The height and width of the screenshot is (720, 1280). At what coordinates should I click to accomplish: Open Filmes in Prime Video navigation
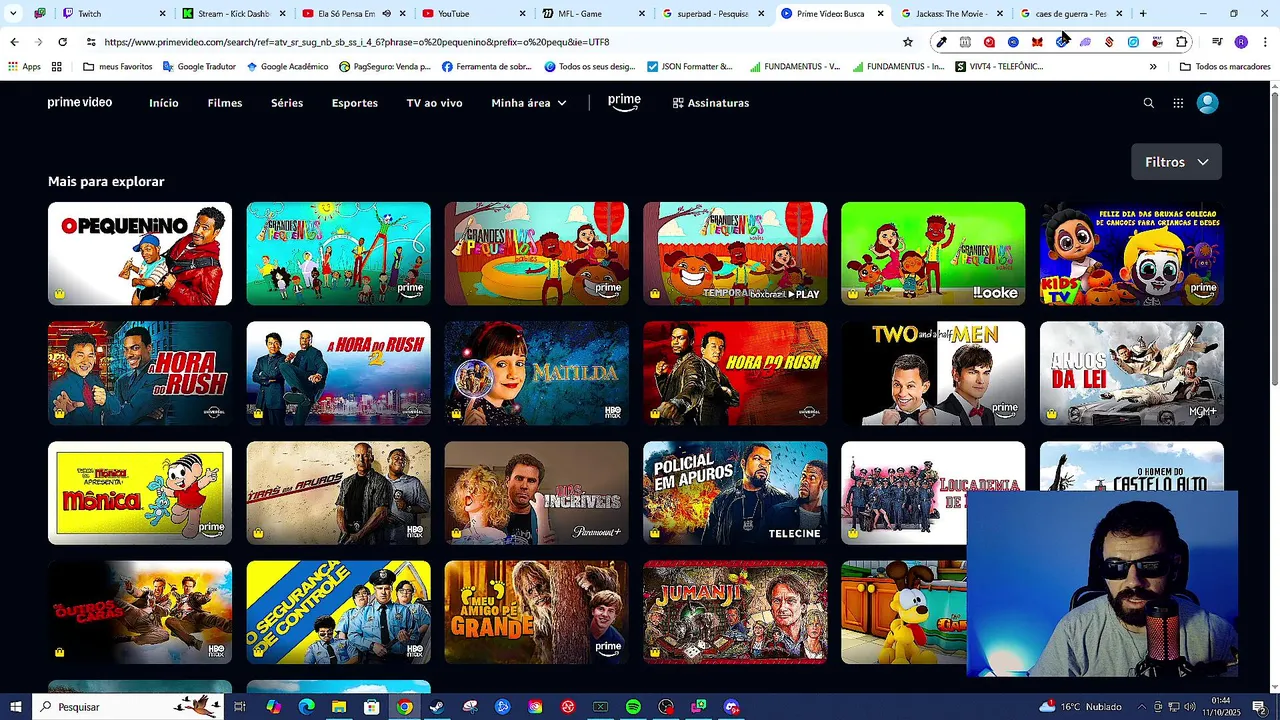[225, 103]
